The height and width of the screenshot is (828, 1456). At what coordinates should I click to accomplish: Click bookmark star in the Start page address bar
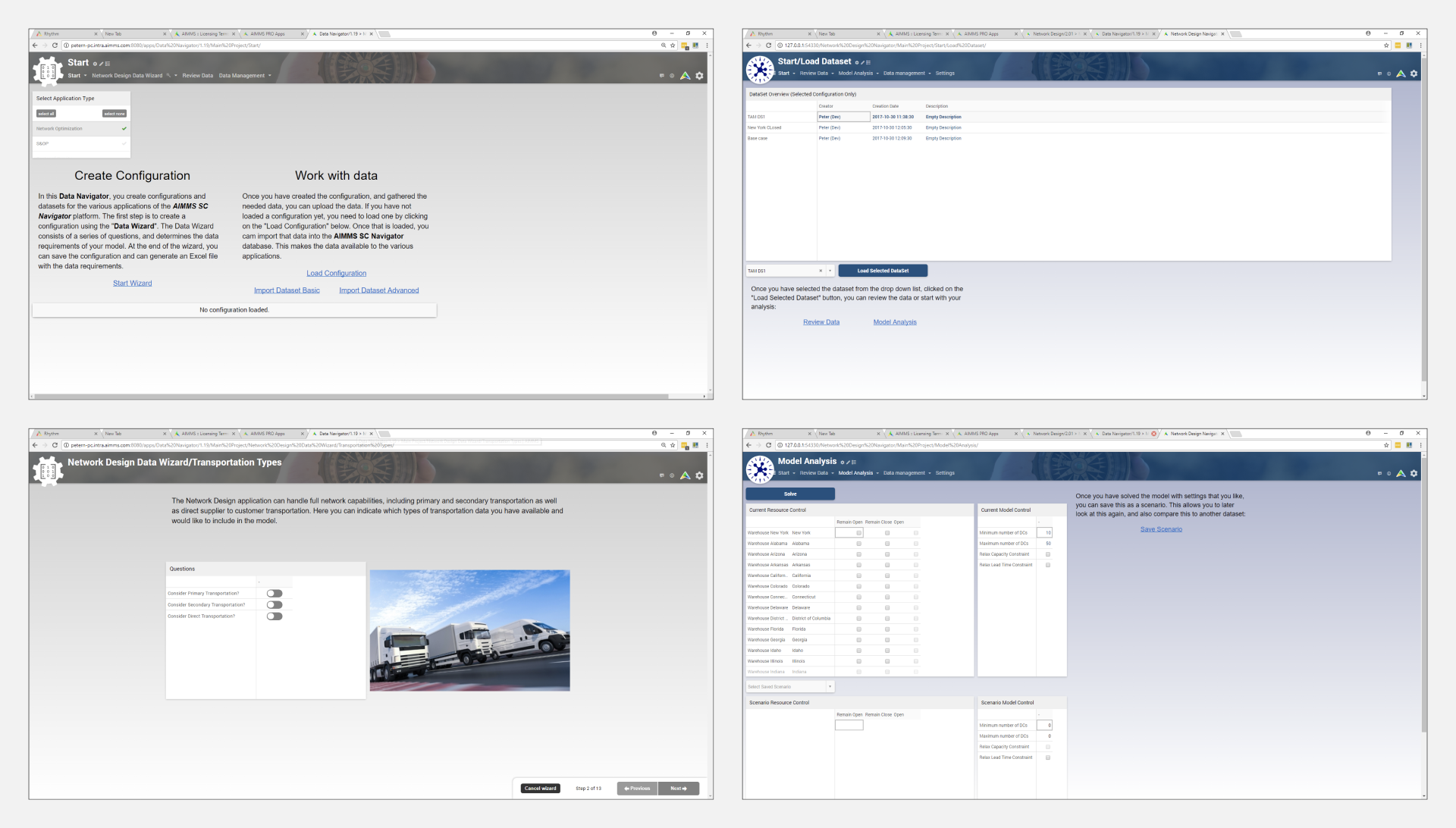tap(673, 45)
